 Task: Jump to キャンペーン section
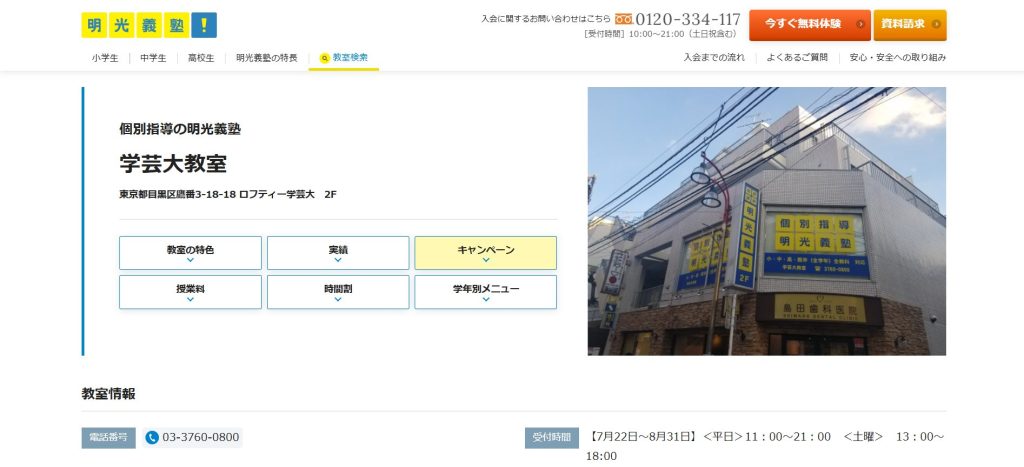pyautogui.click(x=486, y=253)
